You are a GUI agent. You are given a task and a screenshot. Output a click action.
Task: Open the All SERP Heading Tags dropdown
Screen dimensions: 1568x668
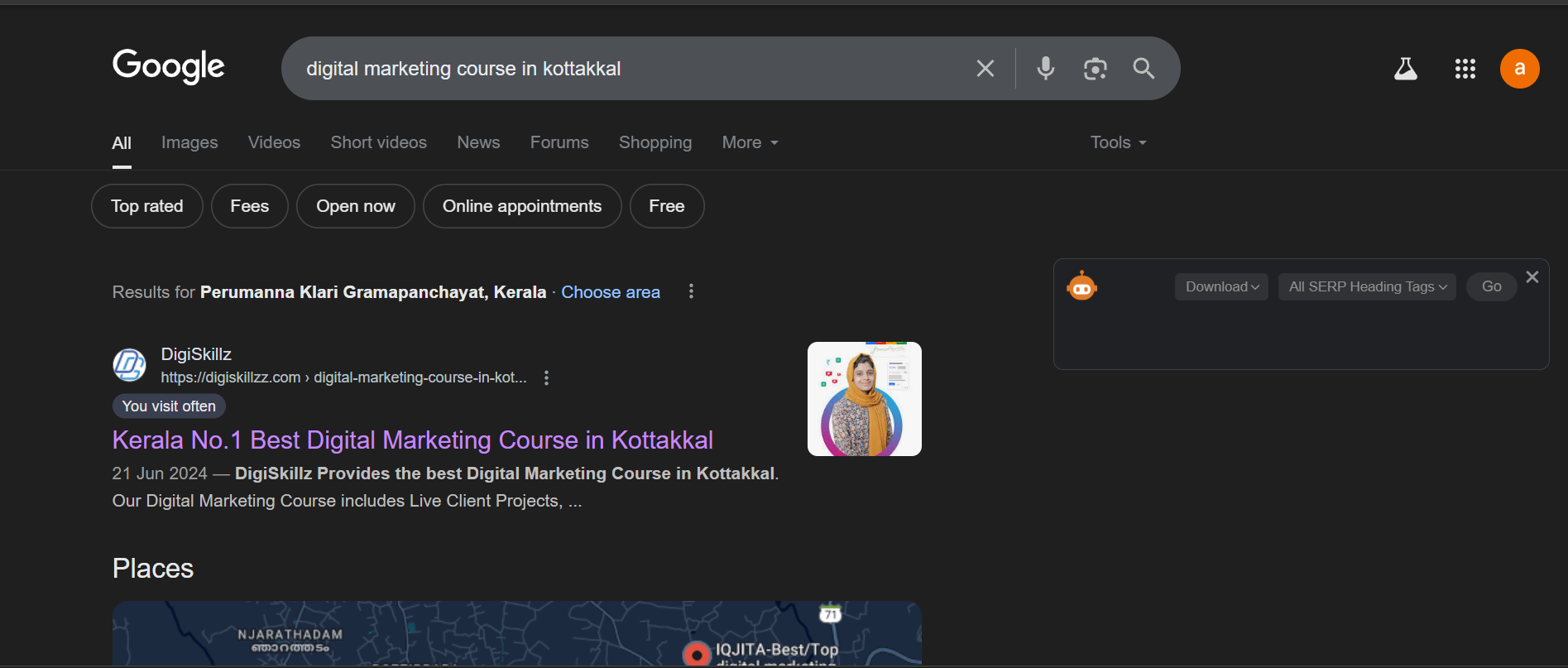click(x=1367, y=286)
